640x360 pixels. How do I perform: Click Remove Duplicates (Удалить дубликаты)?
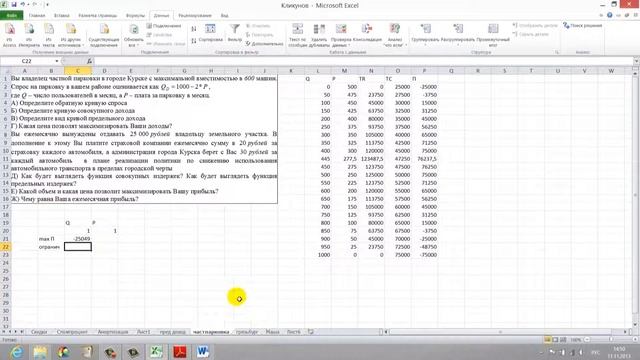[319, 35]
